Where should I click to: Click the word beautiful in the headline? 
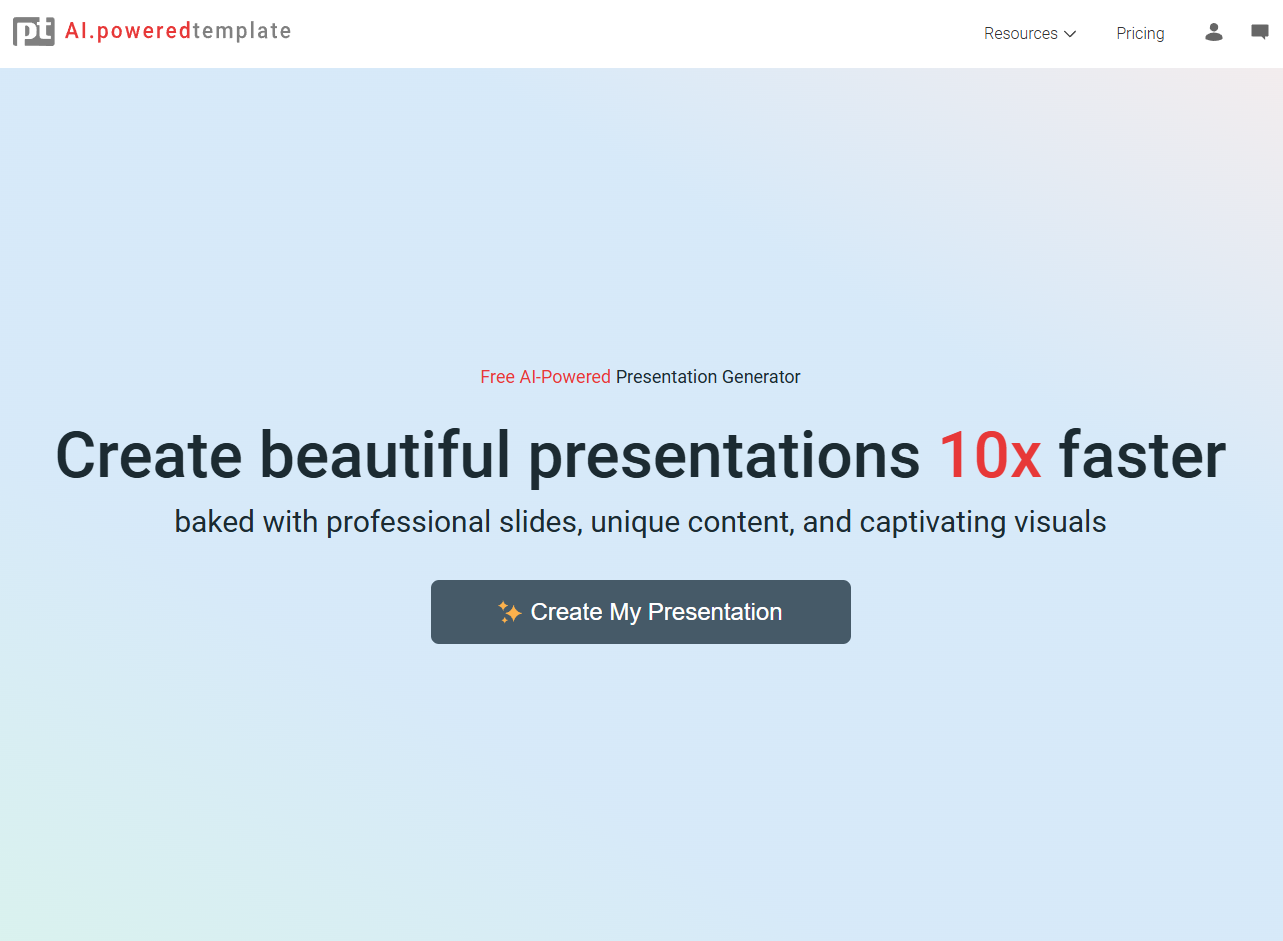(x=385, y=455)
